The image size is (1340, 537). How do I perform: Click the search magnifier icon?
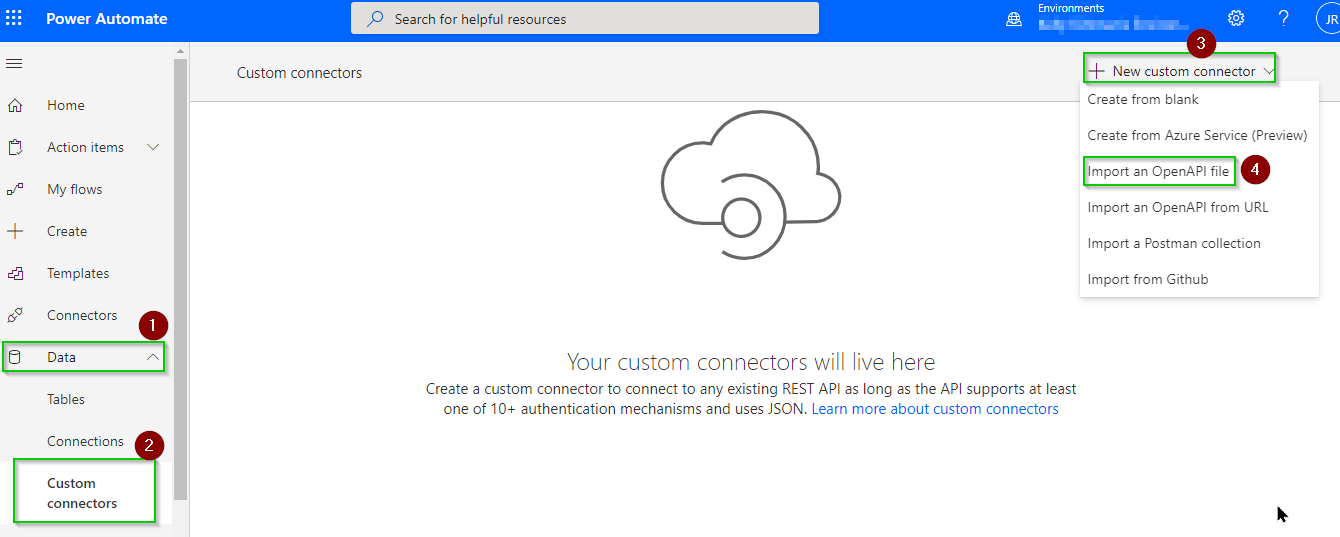(x=376, y=18)
